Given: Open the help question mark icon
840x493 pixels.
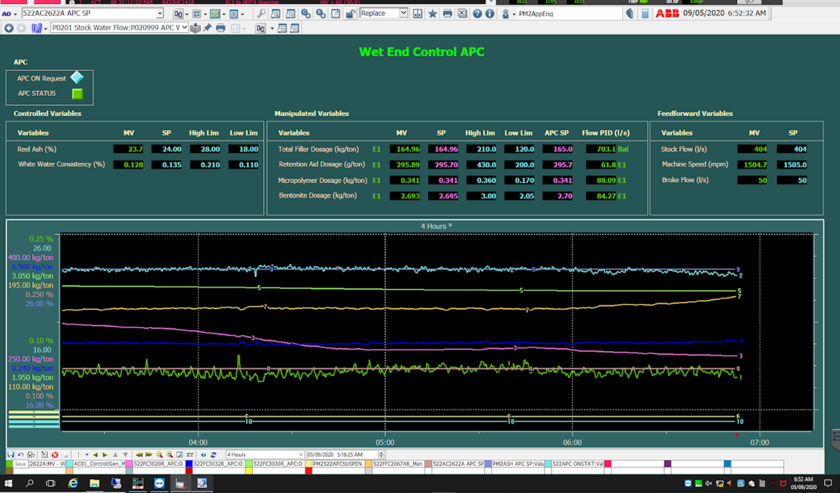Looking at the screenshot, I should [x=477, y=14].
